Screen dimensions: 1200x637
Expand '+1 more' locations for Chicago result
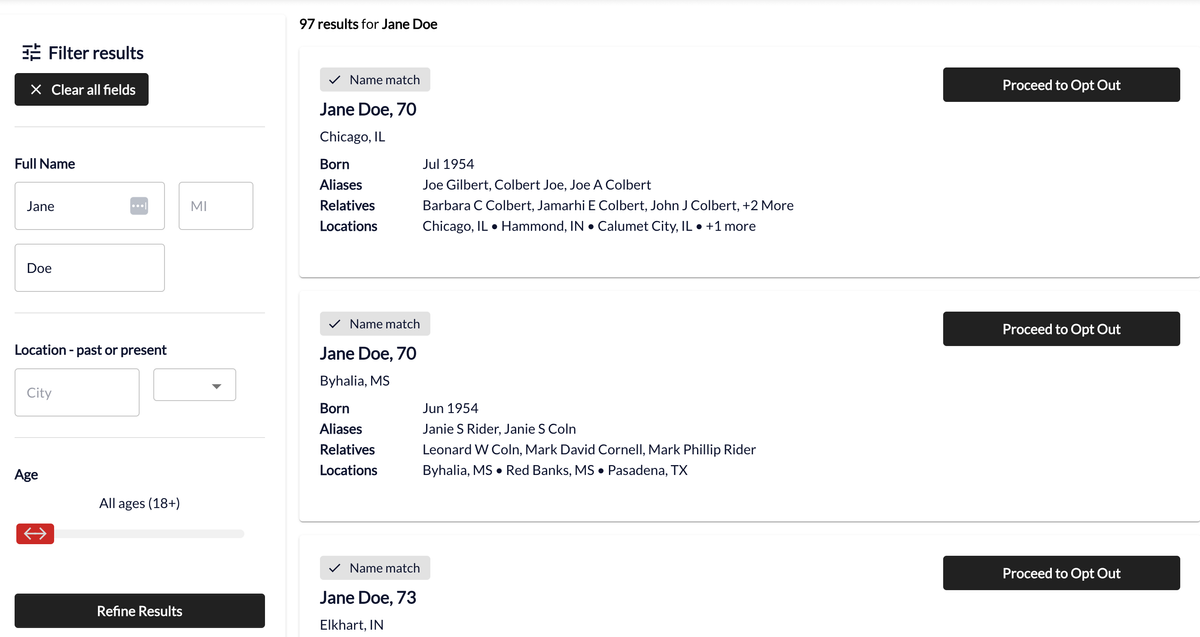pos(730,227)
